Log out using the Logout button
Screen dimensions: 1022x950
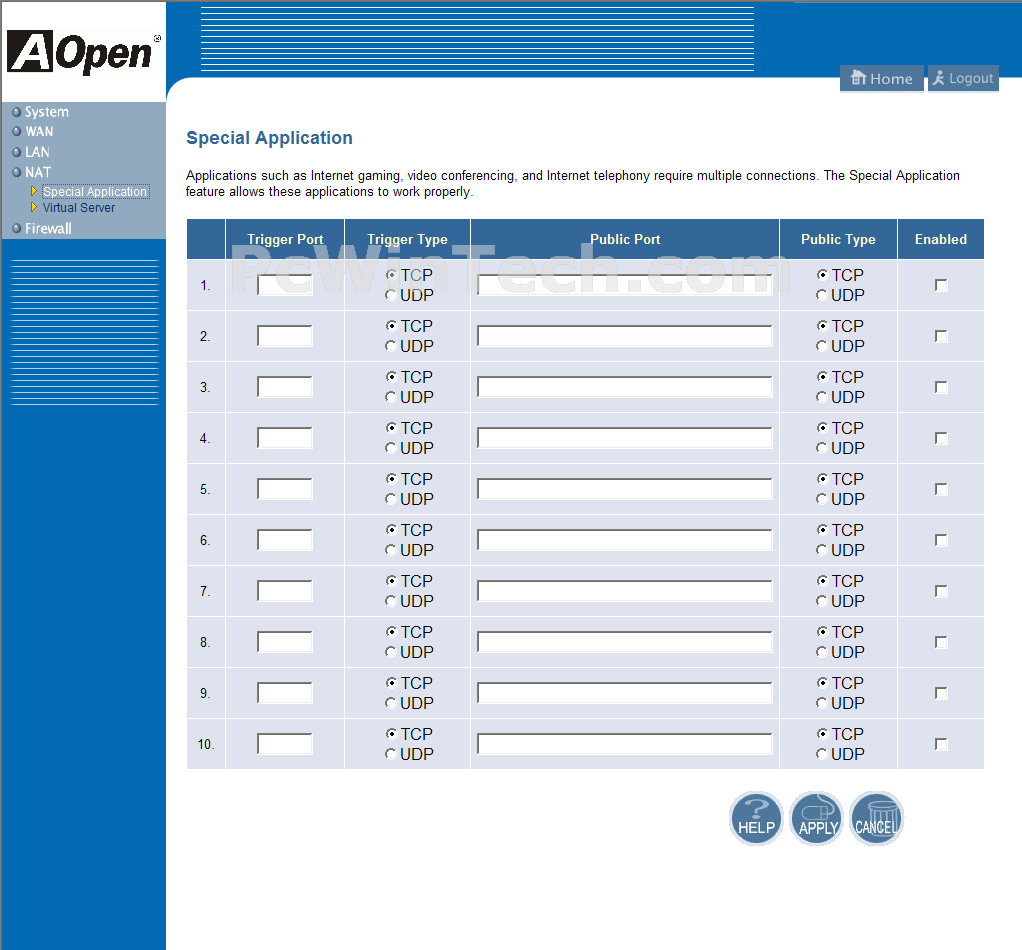click(963, 79)
